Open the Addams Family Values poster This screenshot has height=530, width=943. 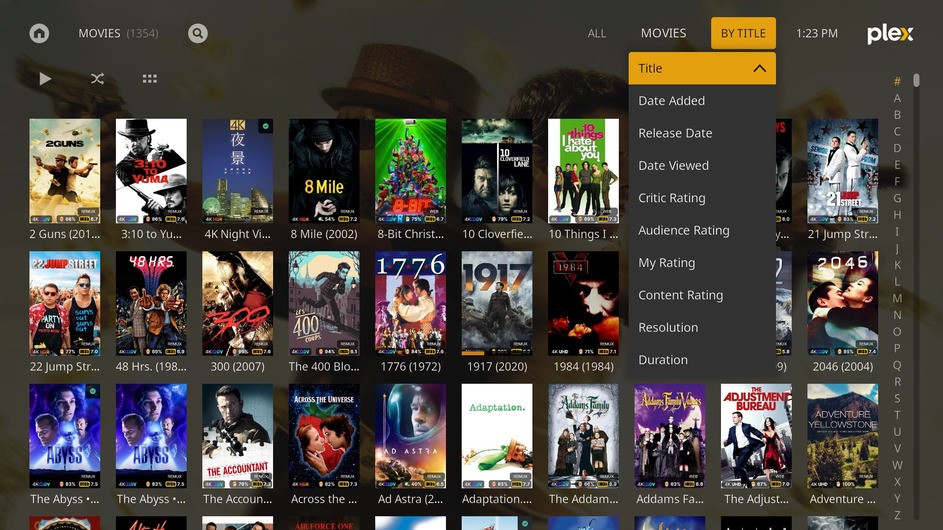(x=670, y=436)
